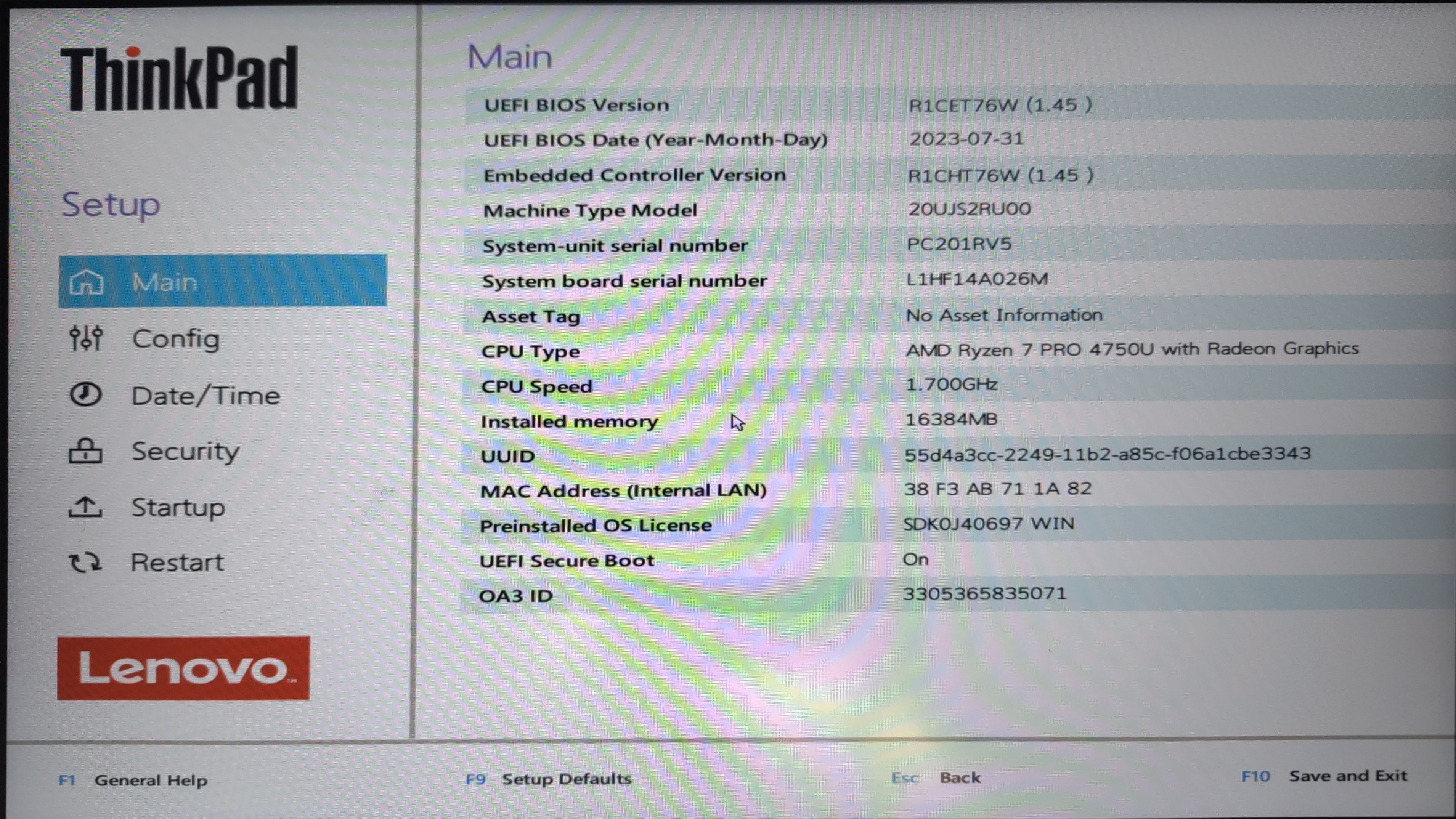
Task: Select the System-unit serial number label
Action: coord(615,246)
